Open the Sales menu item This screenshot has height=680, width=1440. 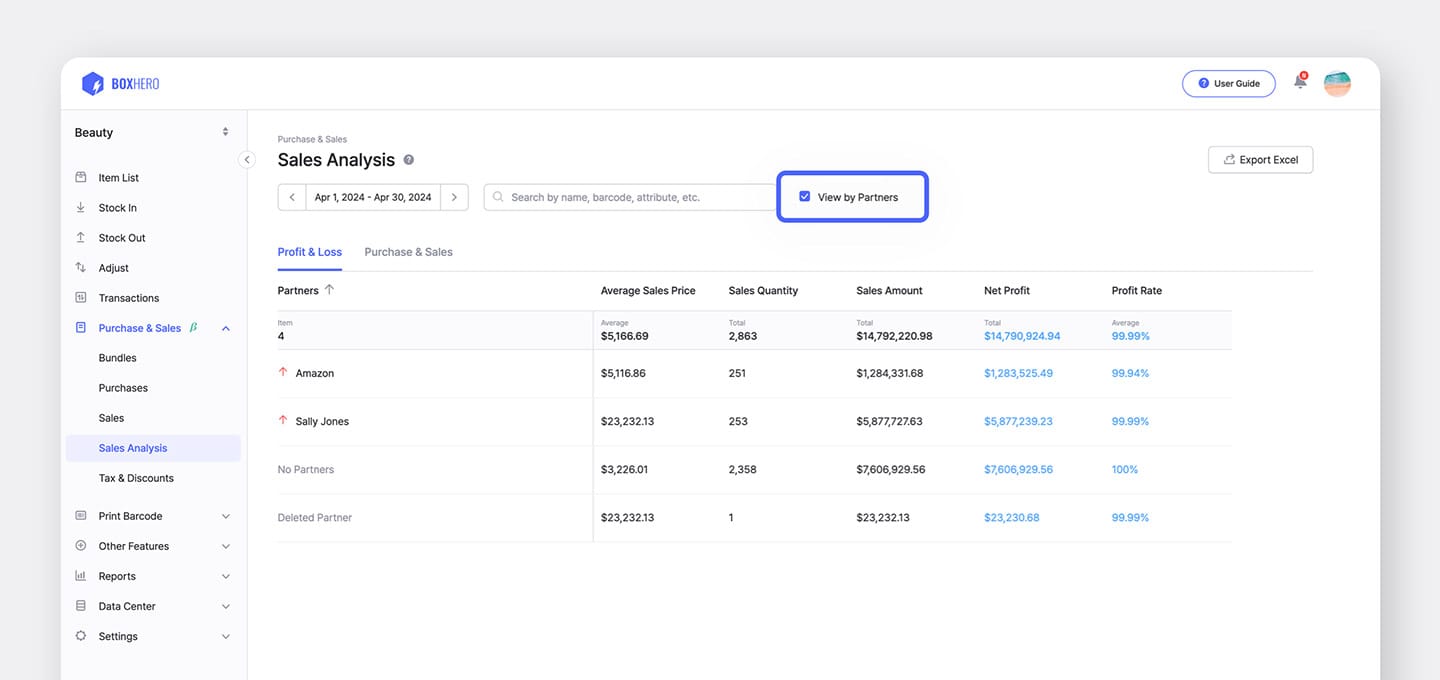click(110, 417)
